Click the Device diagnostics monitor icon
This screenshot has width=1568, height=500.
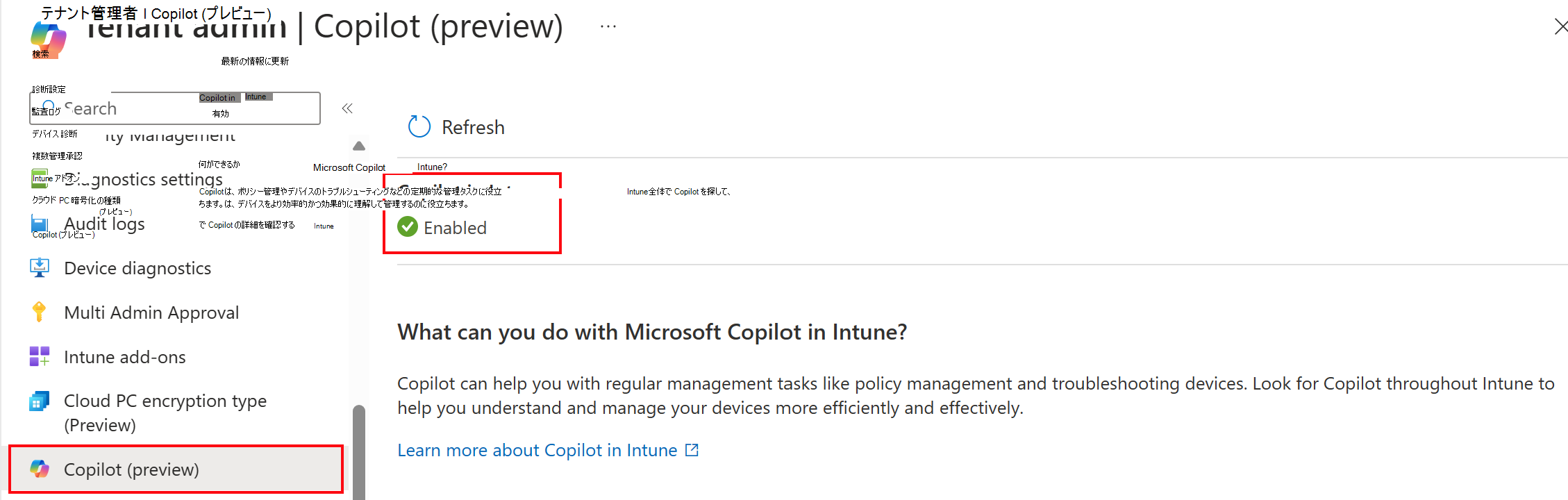coord(40,268)
